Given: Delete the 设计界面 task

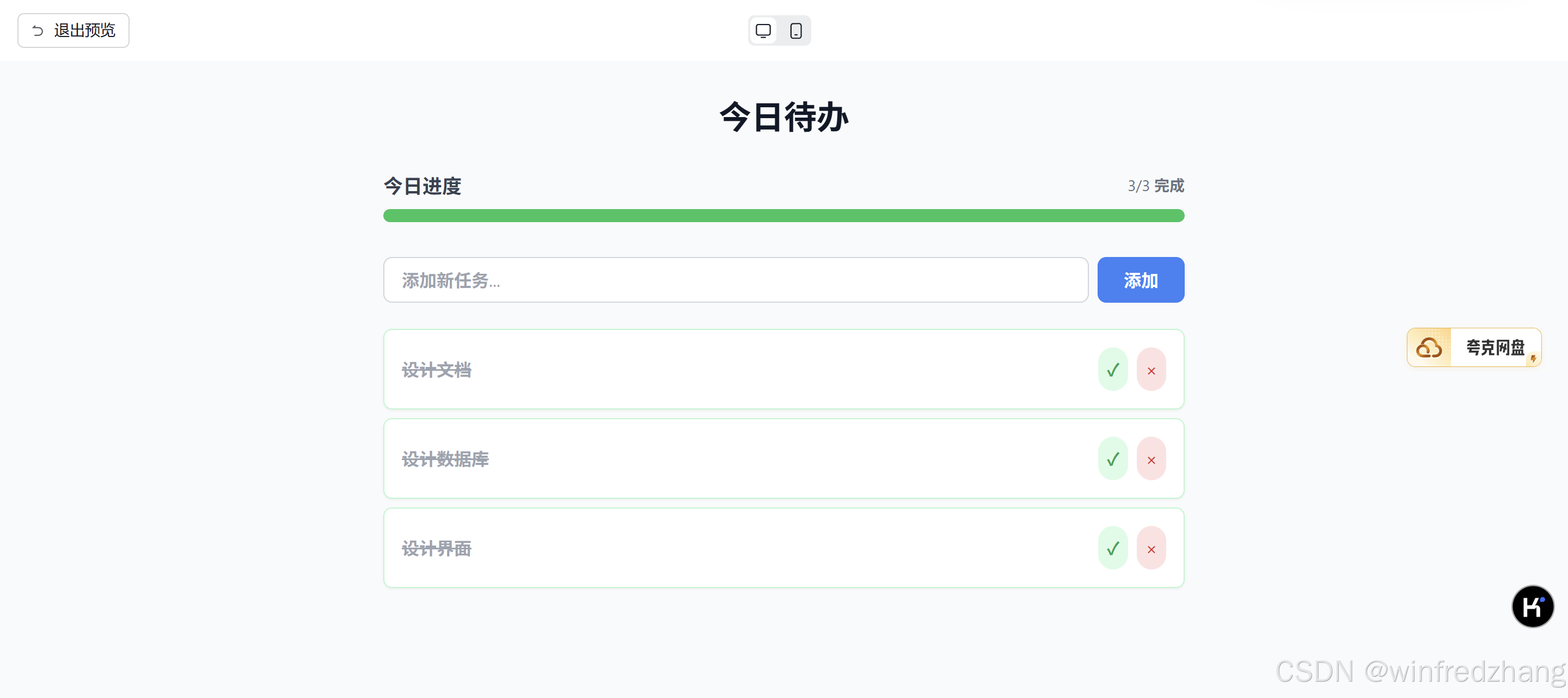Looking at the screenshot, I should [x=1151, y=548].
